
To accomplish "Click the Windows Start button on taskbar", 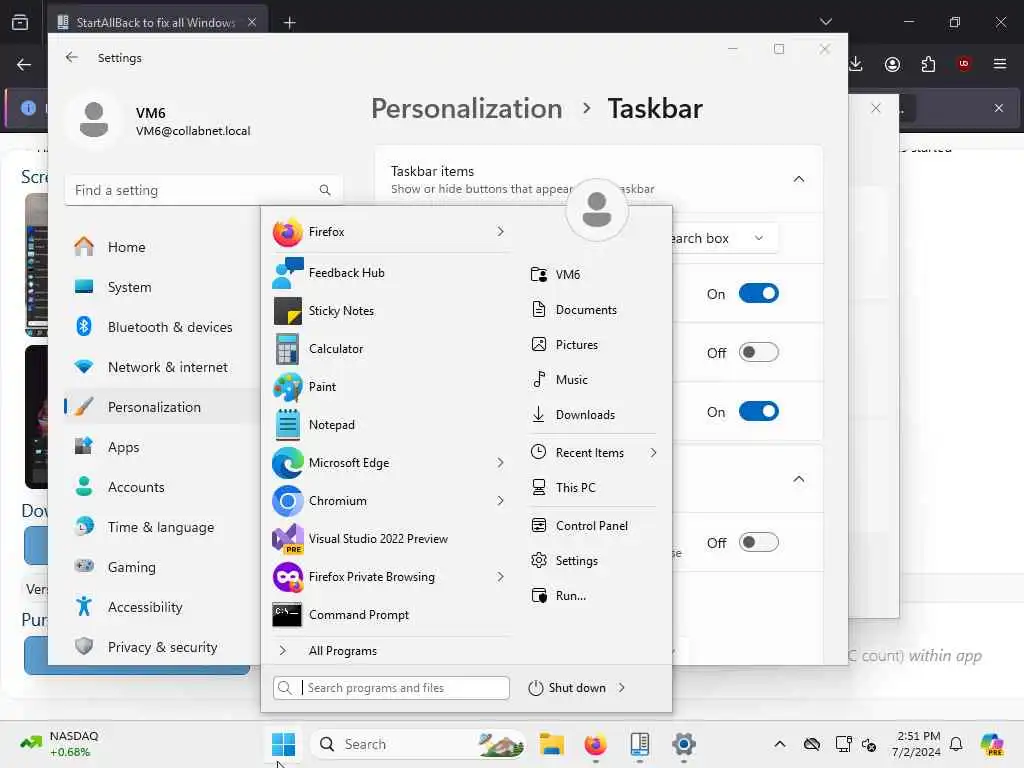I will 283,744.
